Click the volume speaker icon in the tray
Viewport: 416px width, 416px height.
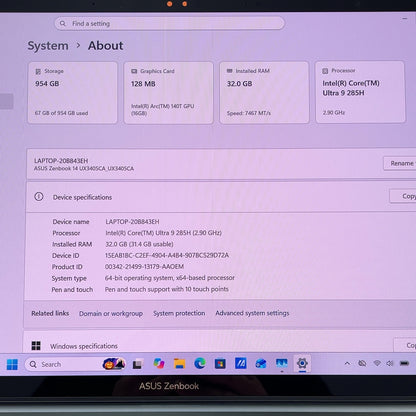tap(390, 363)
